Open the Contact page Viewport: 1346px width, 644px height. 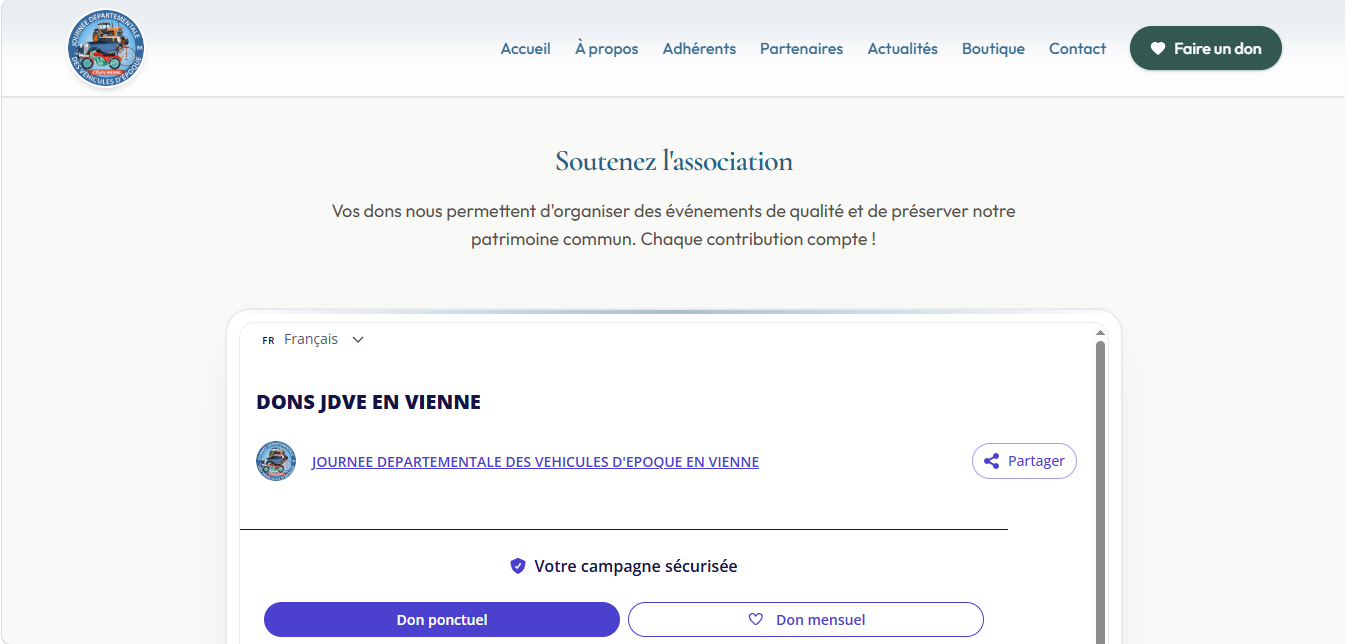1077,49
